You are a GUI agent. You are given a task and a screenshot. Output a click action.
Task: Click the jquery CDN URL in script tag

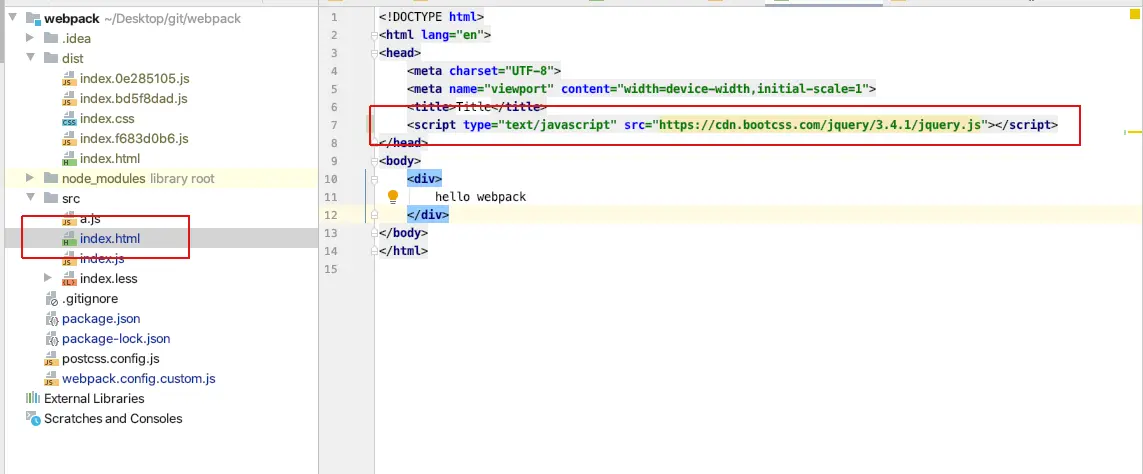coord(820,125)
